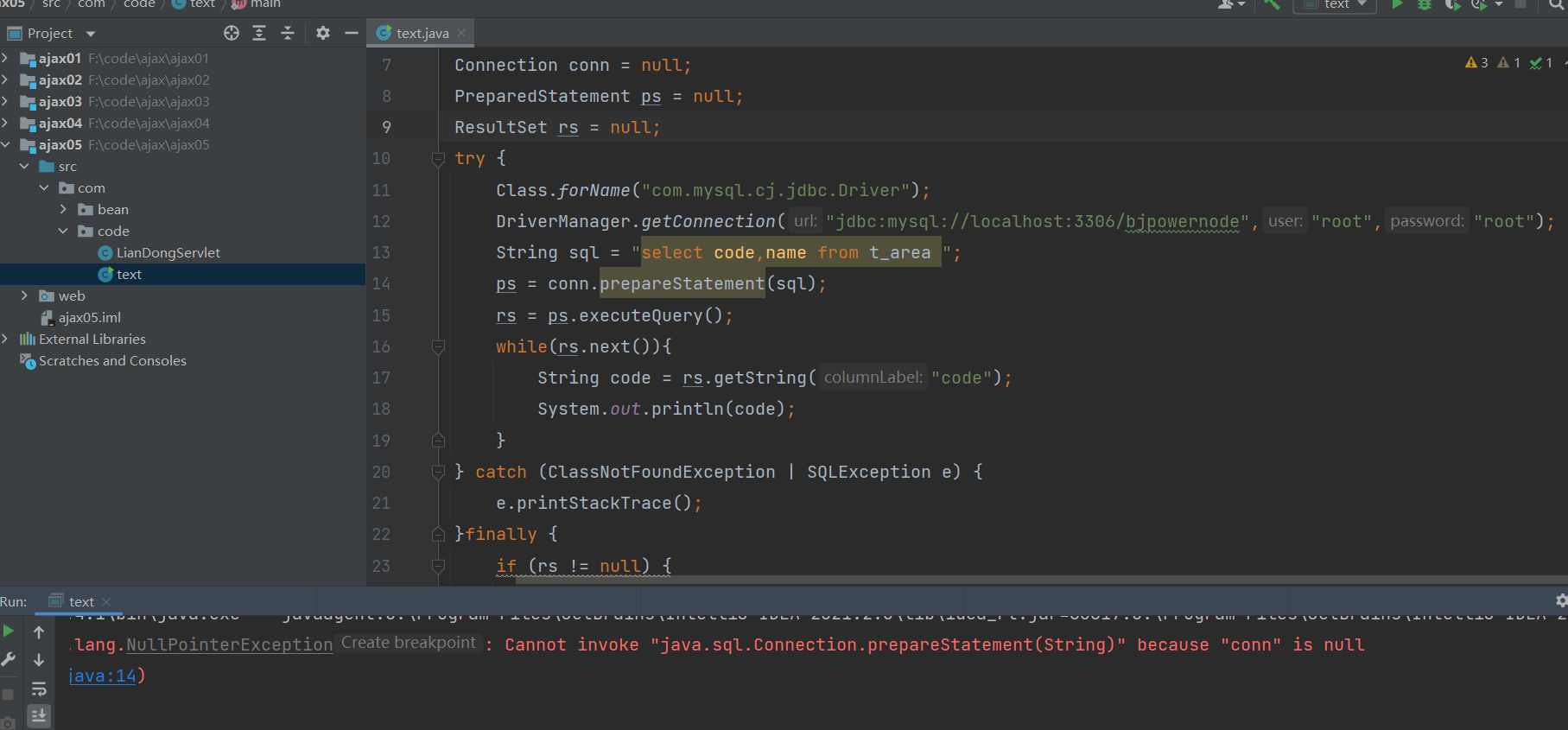Collapse the src folder in the project tree
Image resolution: width=1568 pixels, height=730 pixels.
click(24, 167)
